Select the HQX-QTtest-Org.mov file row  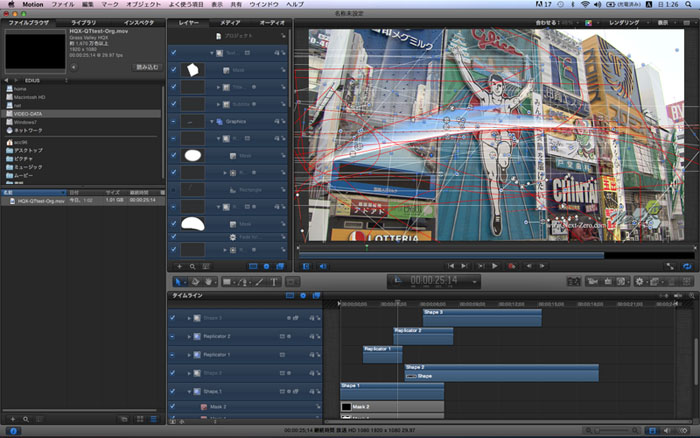[83, 201]
